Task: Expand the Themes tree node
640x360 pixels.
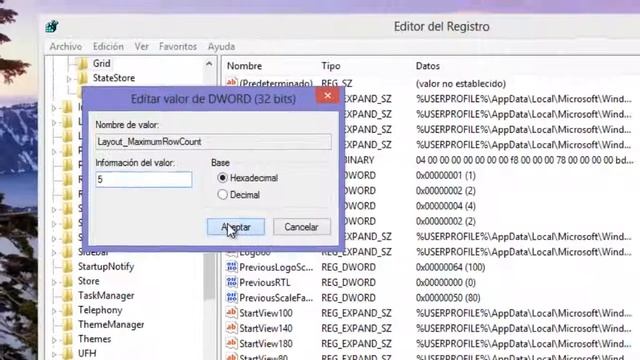Action: pyautogui.click(x=54, y=340)
